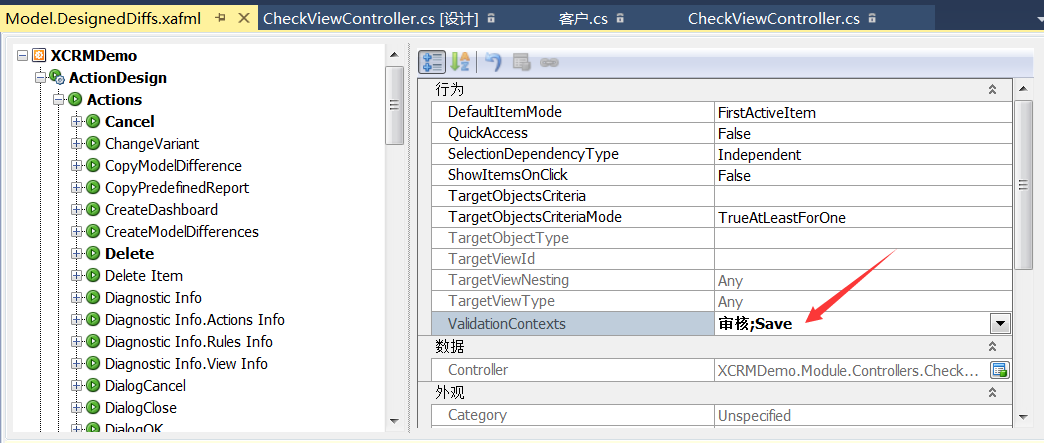
Task: Click the green icon beside ChangeVariant
Action: click(93, 143)
